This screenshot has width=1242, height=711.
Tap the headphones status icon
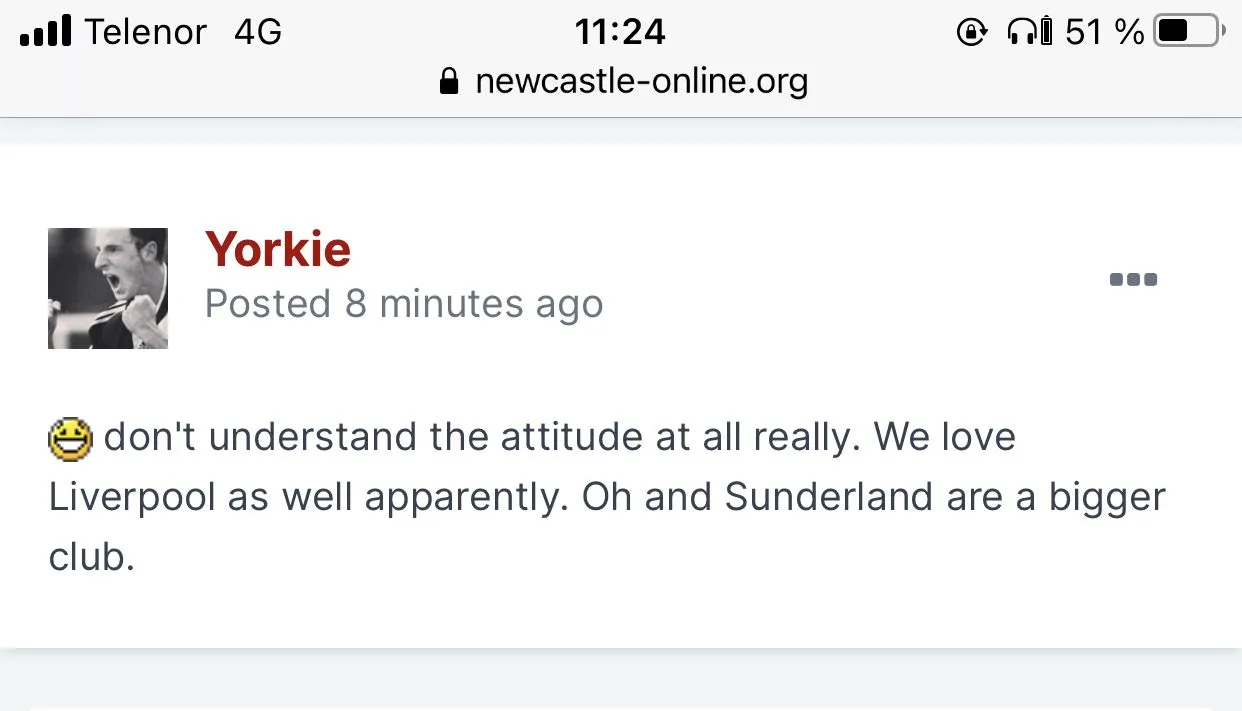click(x=1023, y=32)
